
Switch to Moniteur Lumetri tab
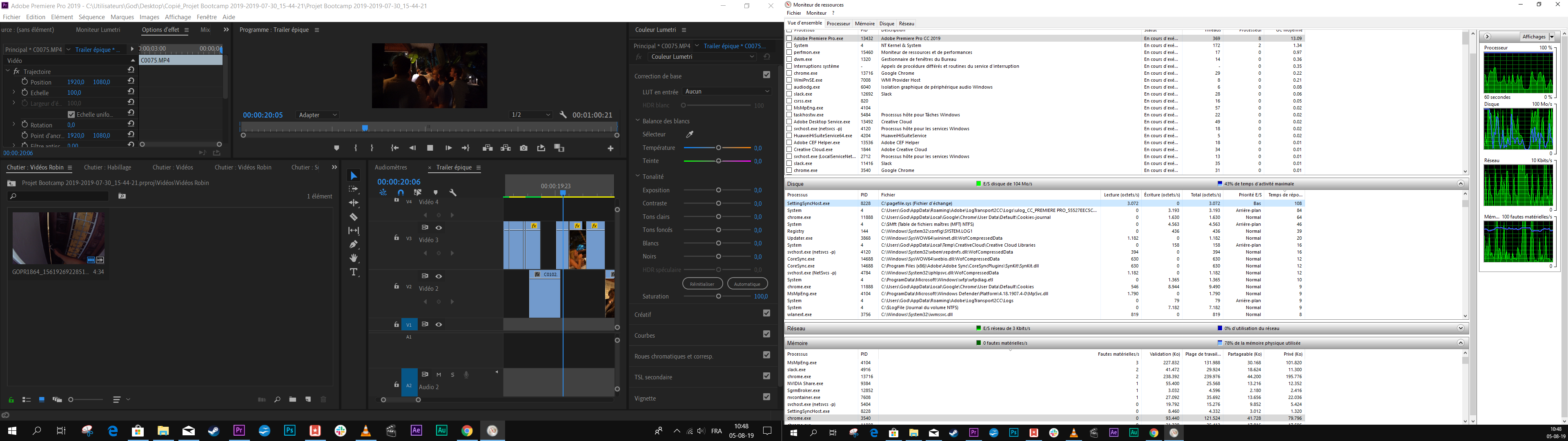tap(98, 30)
